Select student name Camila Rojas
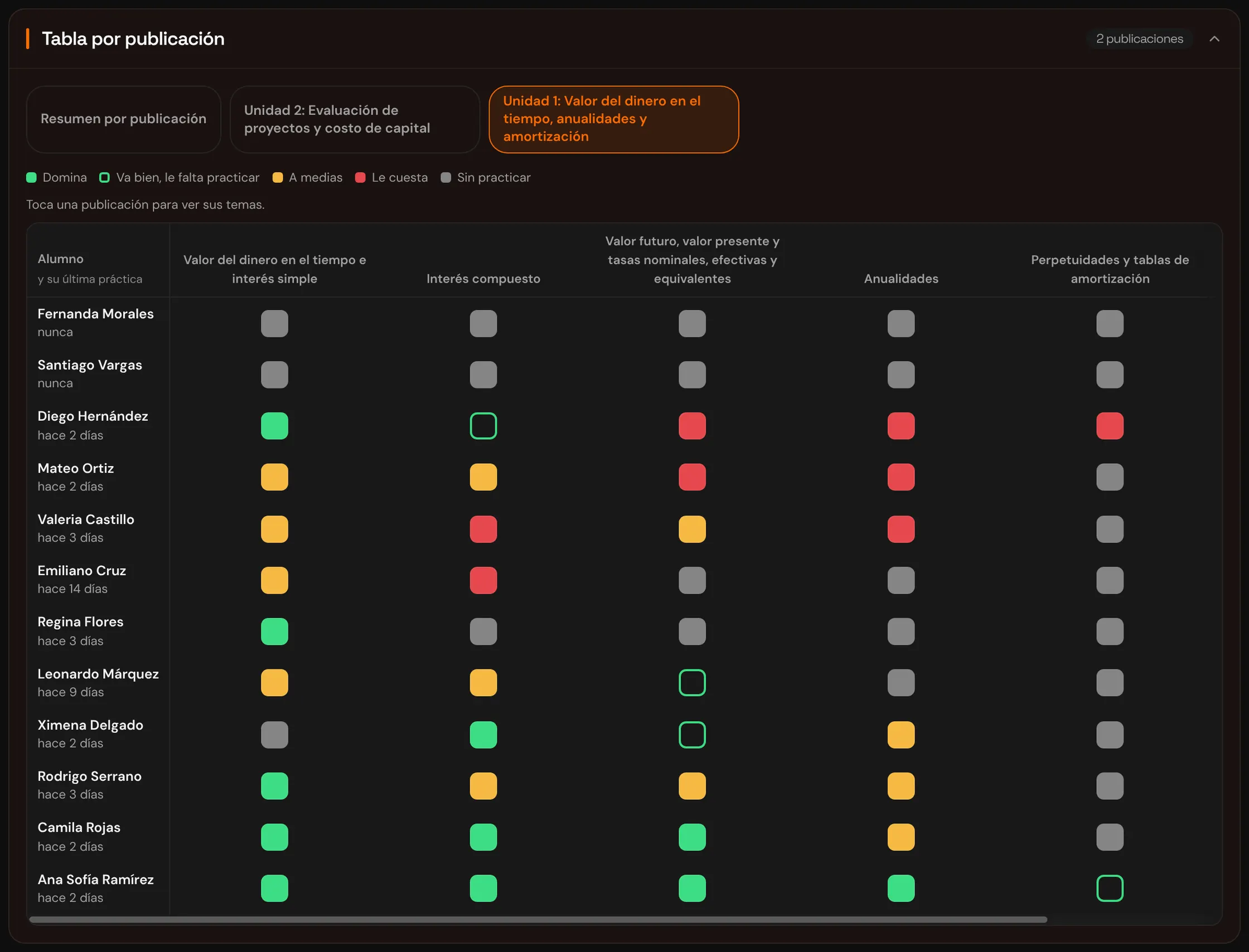This screenshot has width=1249, height=952. point(79,827)
